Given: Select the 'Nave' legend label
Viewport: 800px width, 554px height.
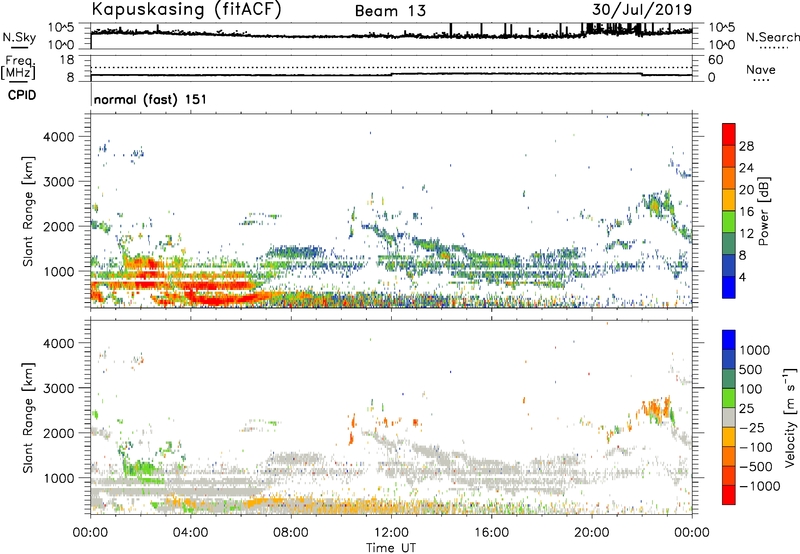Looking at the screenshot, I should click(761, 69).
